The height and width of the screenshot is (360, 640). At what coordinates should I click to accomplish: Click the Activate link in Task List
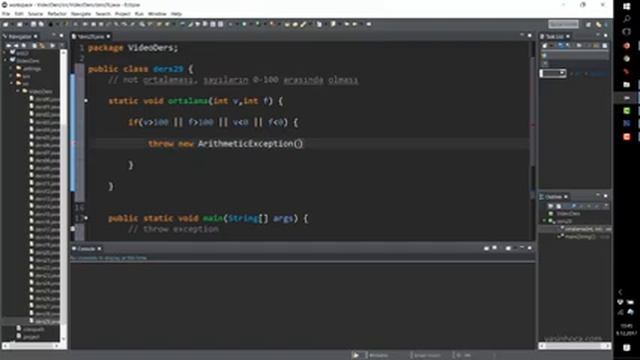tap(598, 73)
